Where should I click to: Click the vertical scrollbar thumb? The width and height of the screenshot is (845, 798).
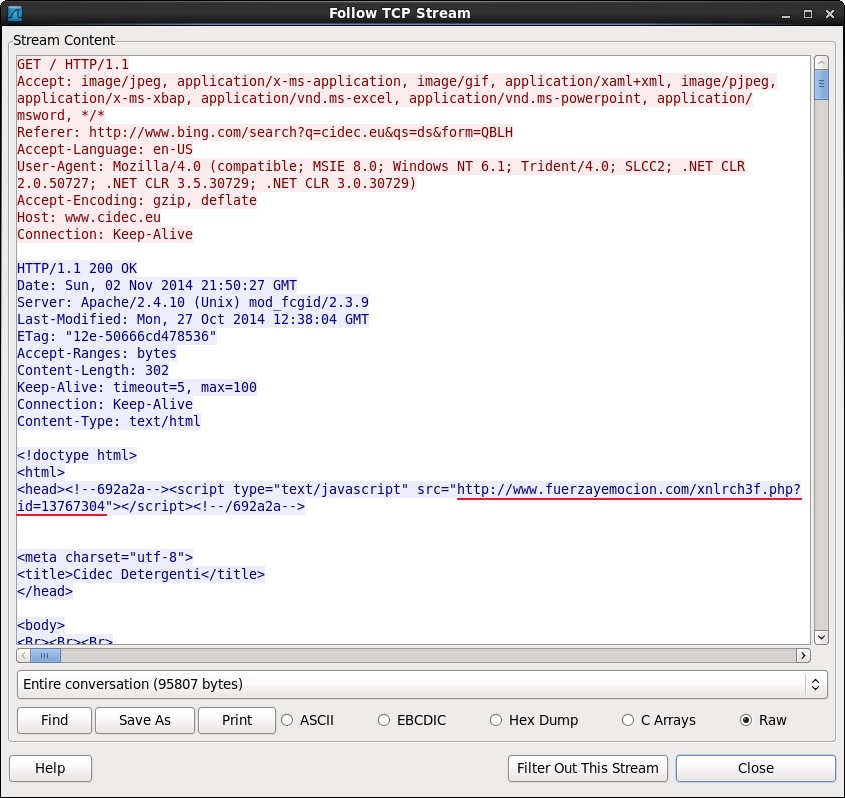(821, 86)
